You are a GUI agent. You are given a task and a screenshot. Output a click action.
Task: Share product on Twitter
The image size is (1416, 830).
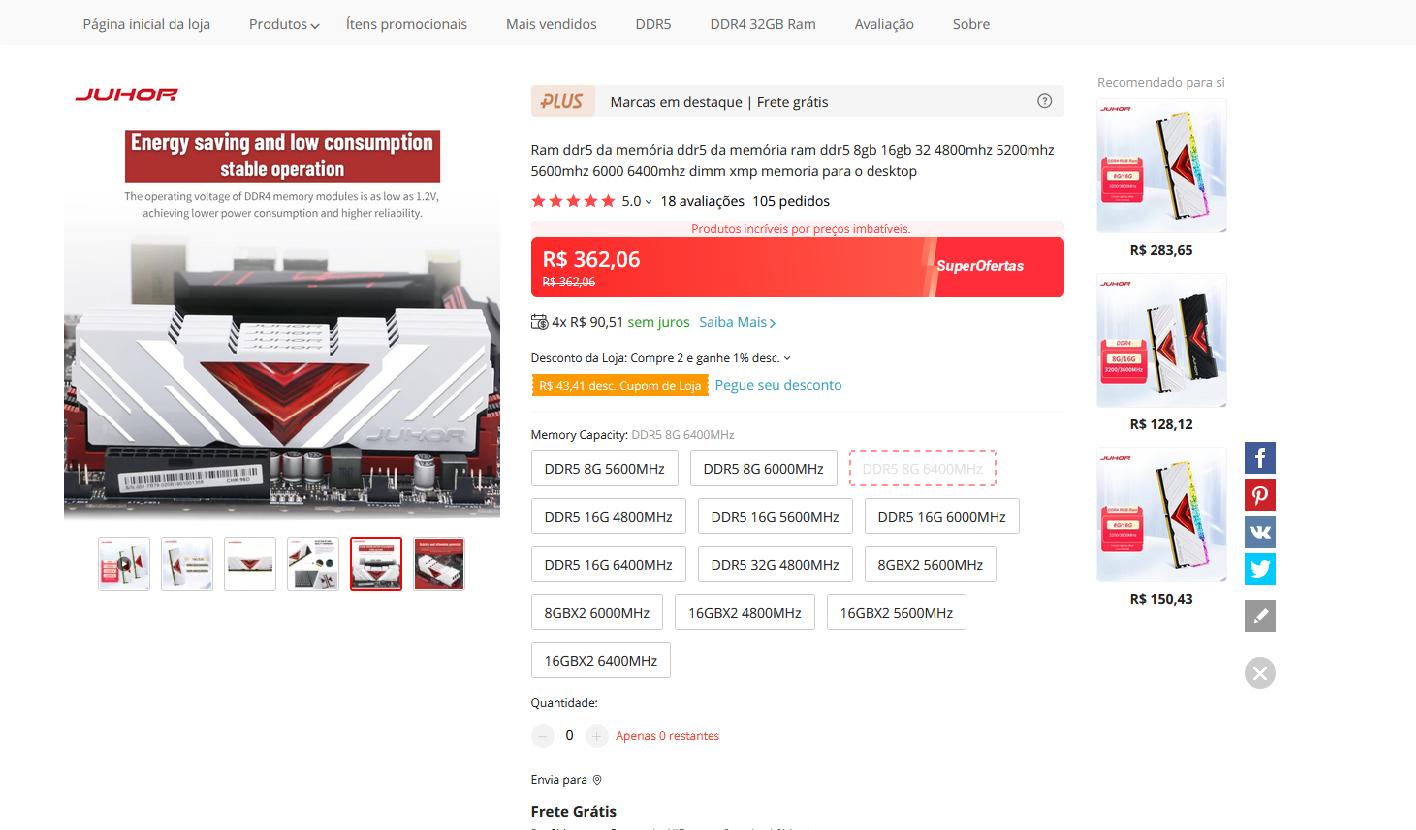[1260, 569]
